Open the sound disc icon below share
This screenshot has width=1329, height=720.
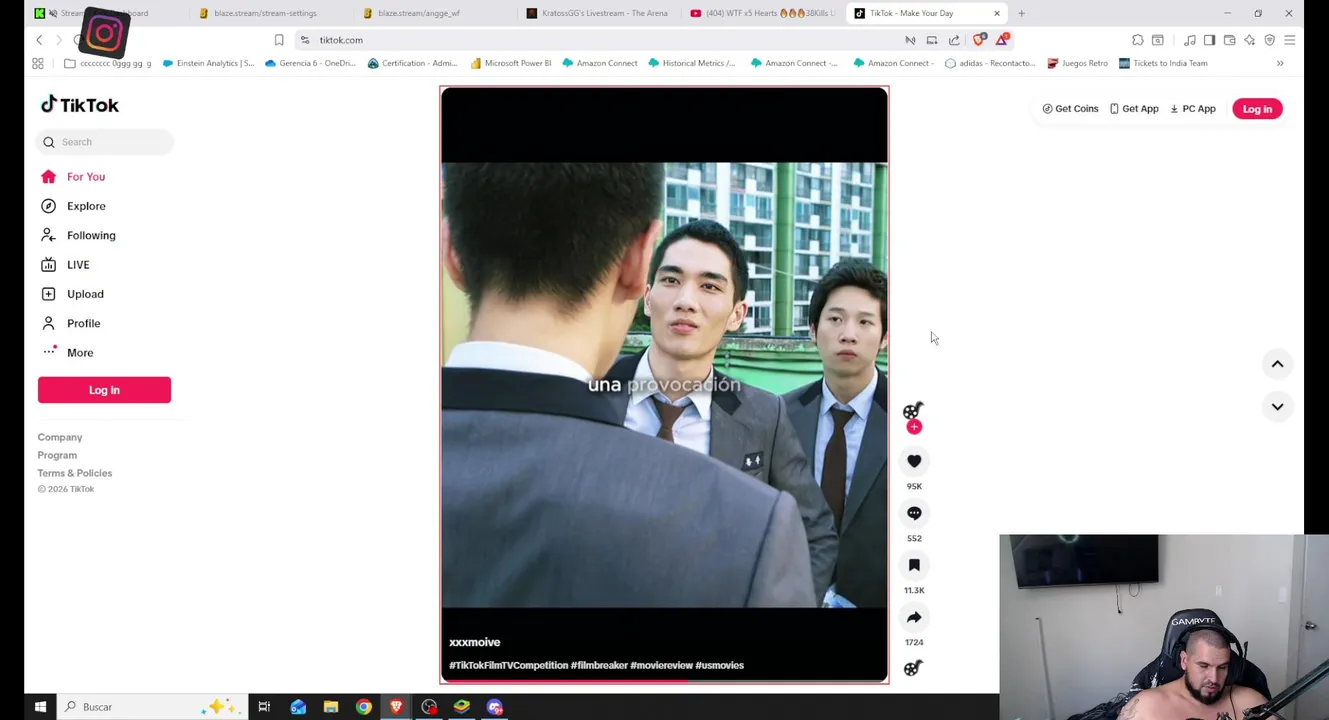coord(913,668)
